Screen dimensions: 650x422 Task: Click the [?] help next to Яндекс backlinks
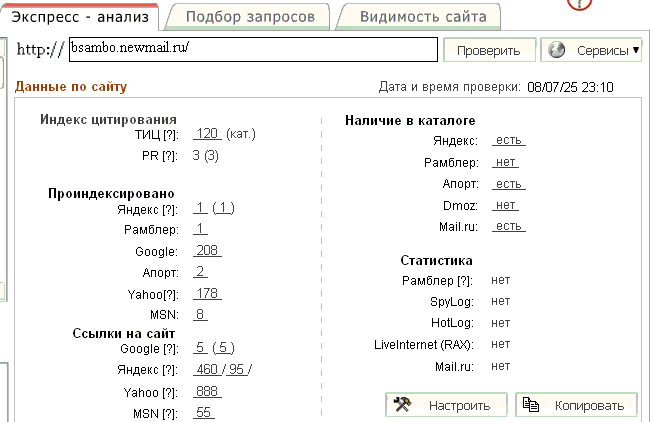(x=170, y=370)
